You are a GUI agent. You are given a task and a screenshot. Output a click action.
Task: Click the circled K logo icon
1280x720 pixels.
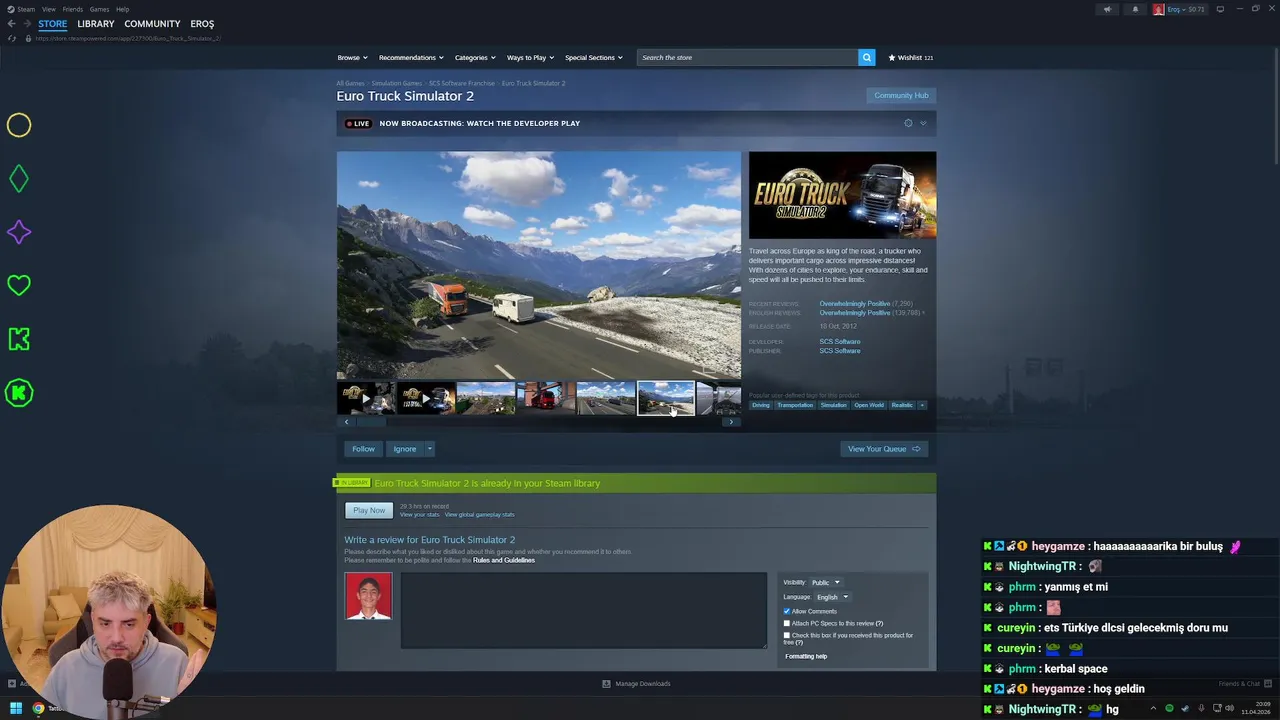click(x=19, y=393)
